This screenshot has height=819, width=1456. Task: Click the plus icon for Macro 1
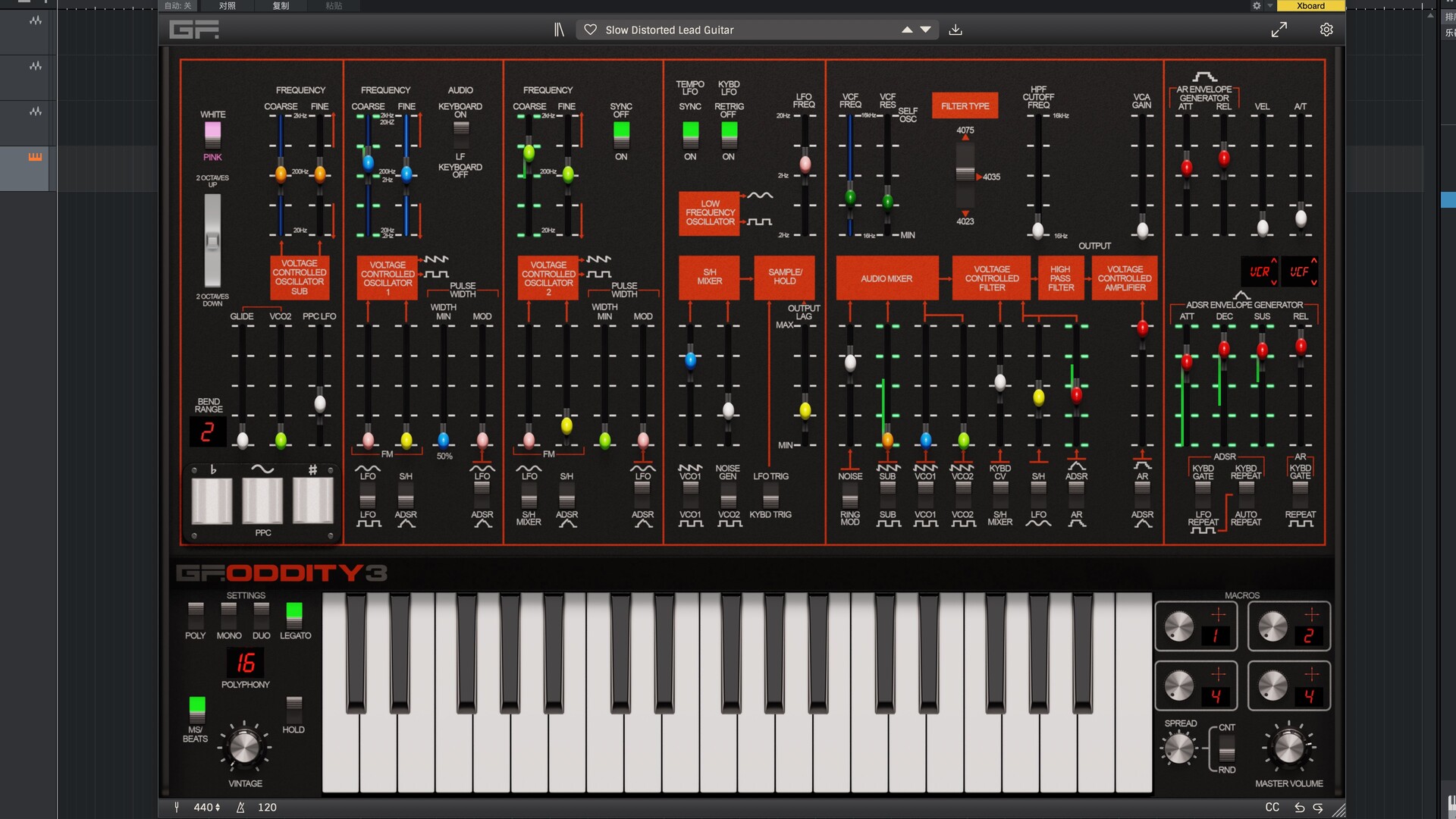coord(1218,614)
